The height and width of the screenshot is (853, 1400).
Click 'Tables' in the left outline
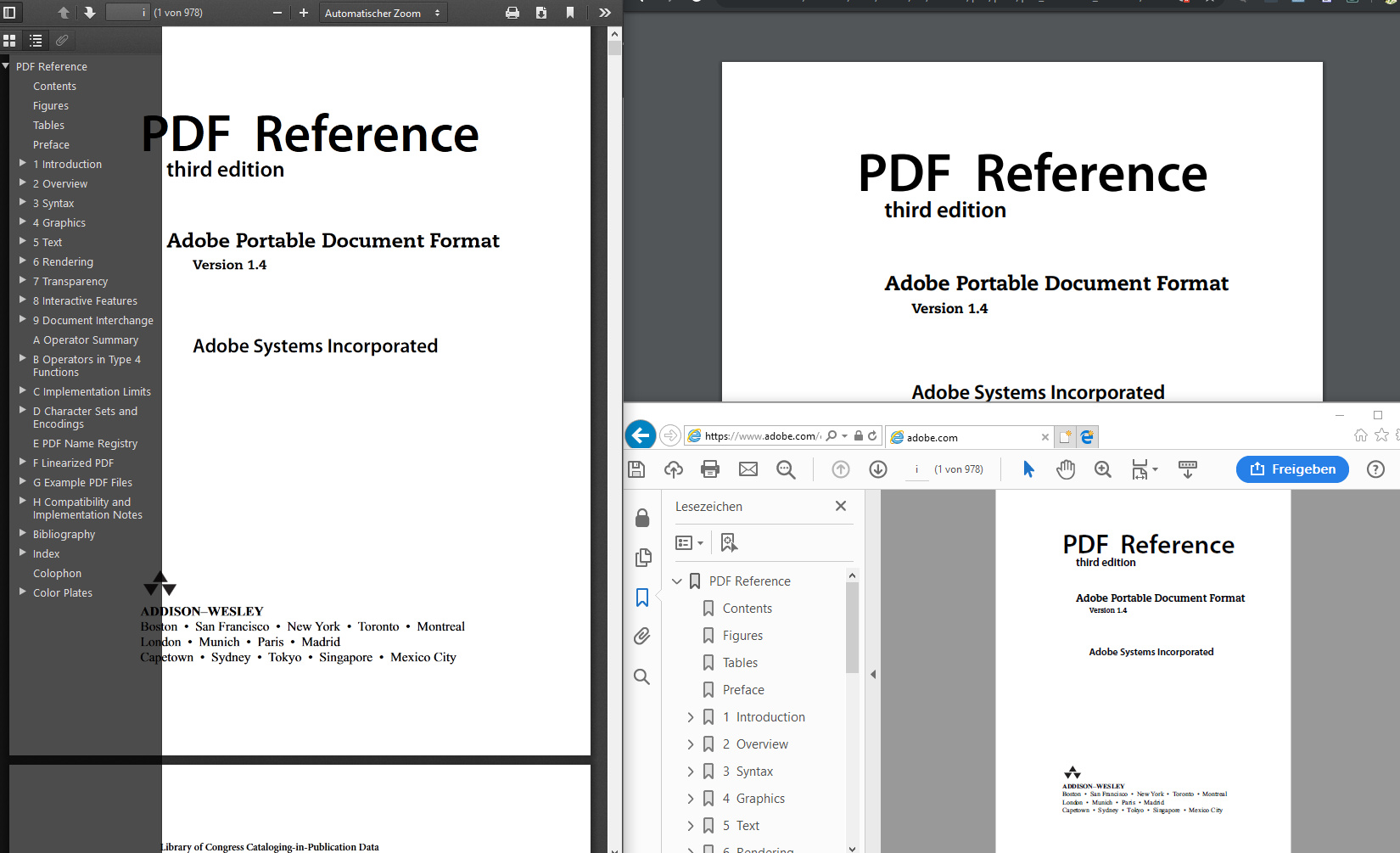point(48,126)
